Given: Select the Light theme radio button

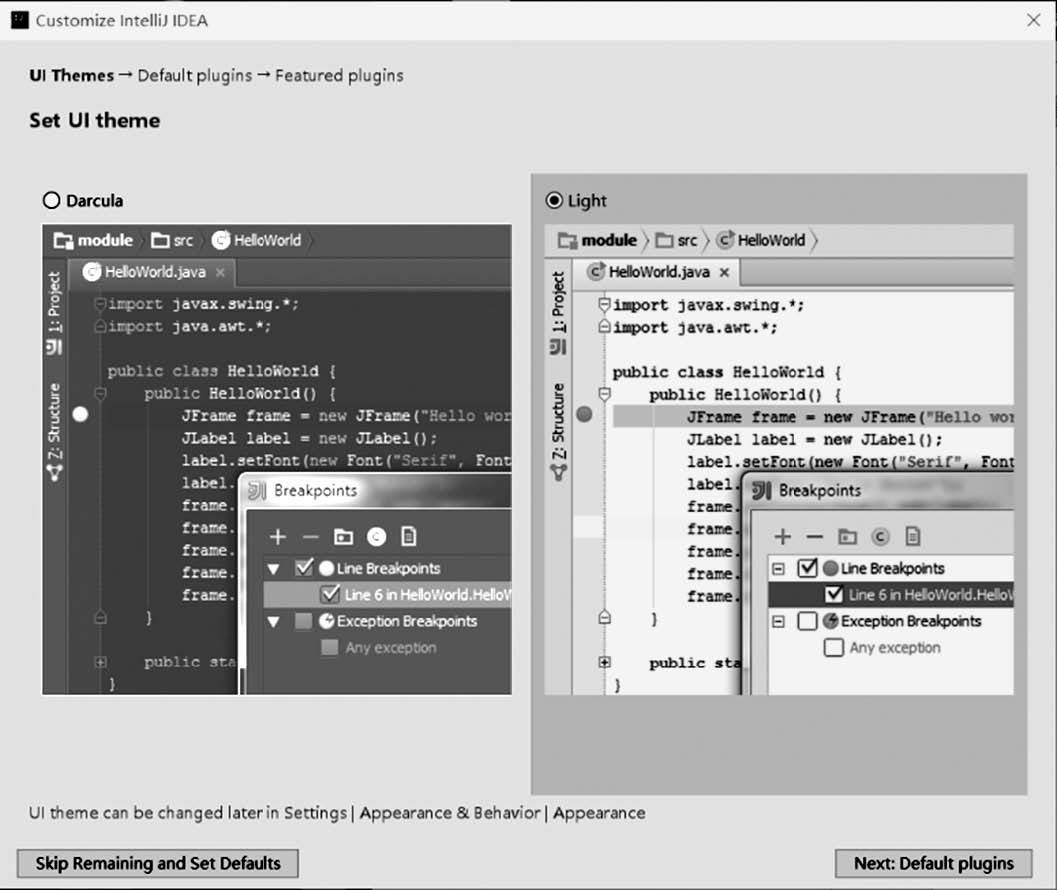Looking at the screenshot, I should point(554,200).
